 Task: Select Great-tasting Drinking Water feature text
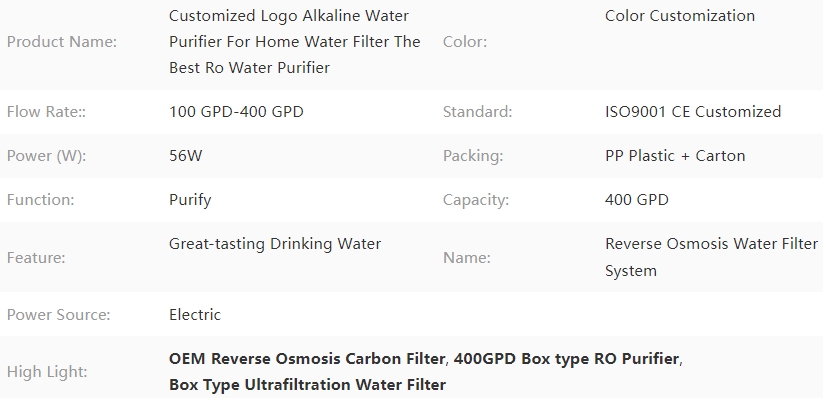(275, 244)
